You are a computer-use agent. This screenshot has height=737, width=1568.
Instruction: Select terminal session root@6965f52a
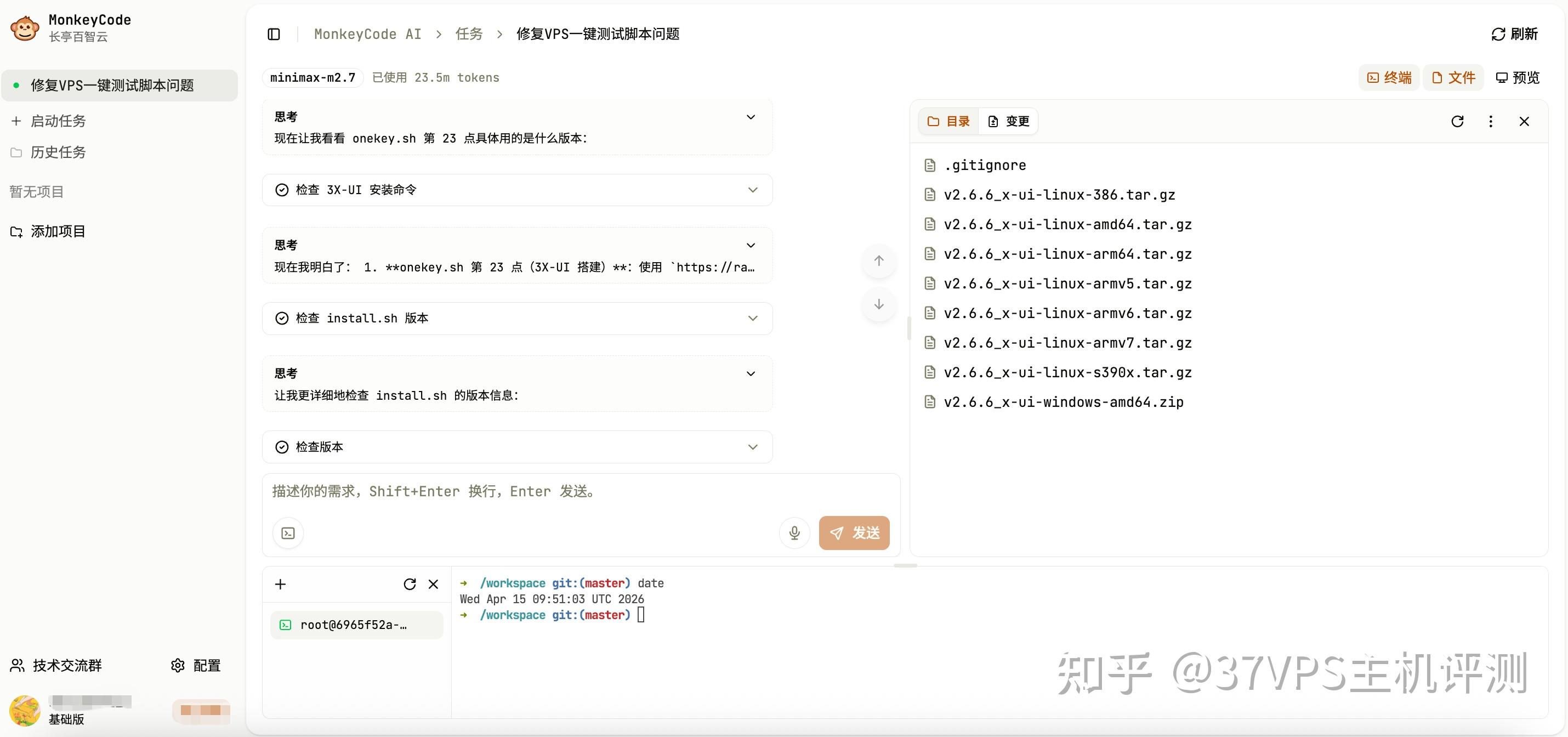point(357,625)
